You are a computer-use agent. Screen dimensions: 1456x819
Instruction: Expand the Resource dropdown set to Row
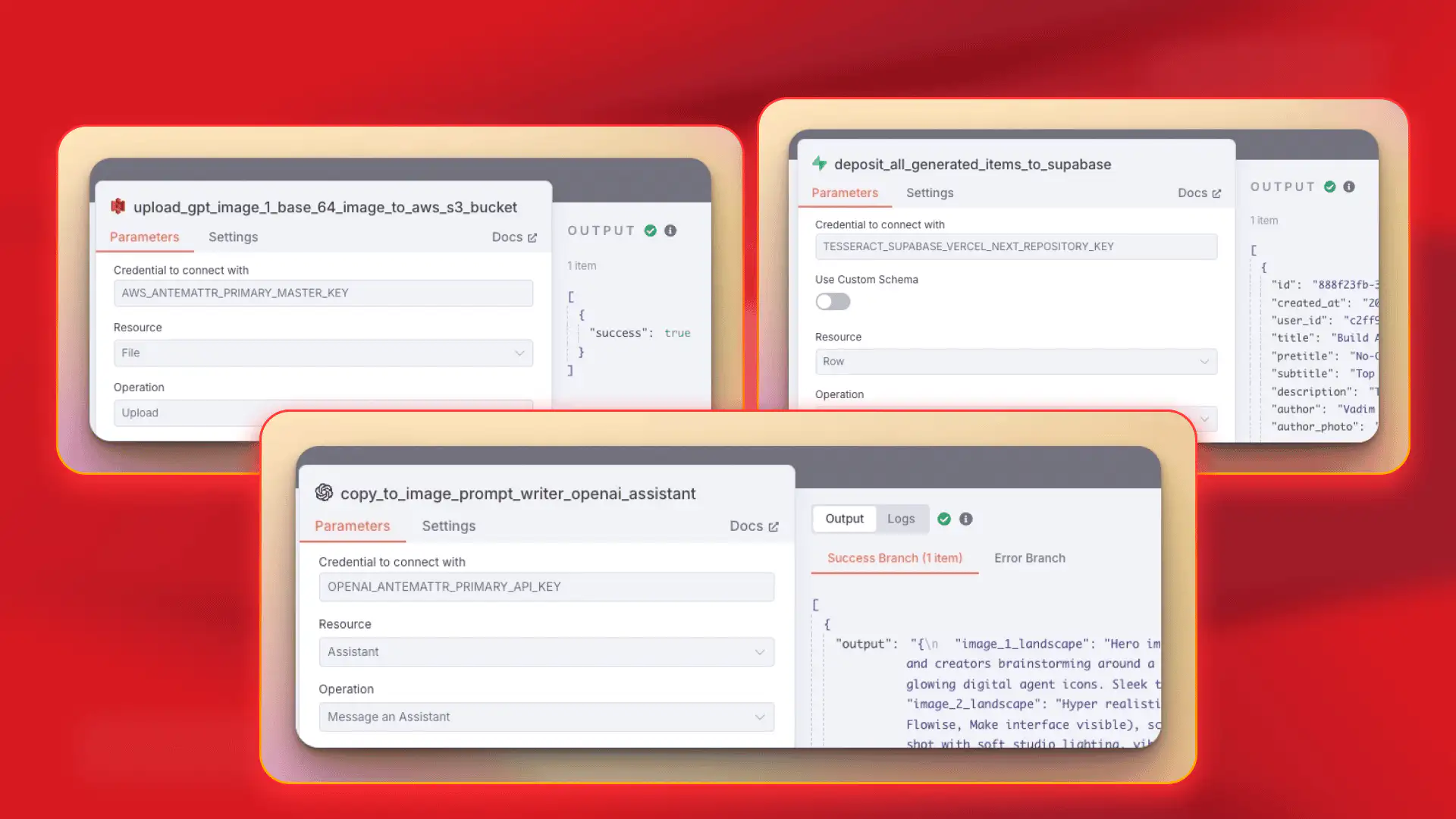(1015, 362)
